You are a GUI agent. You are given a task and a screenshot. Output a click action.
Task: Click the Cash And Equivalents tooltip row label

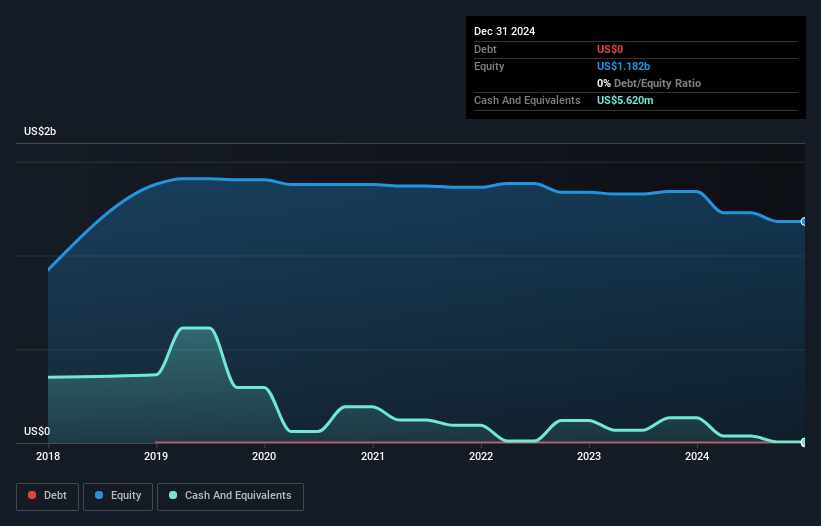coord(527,100)
